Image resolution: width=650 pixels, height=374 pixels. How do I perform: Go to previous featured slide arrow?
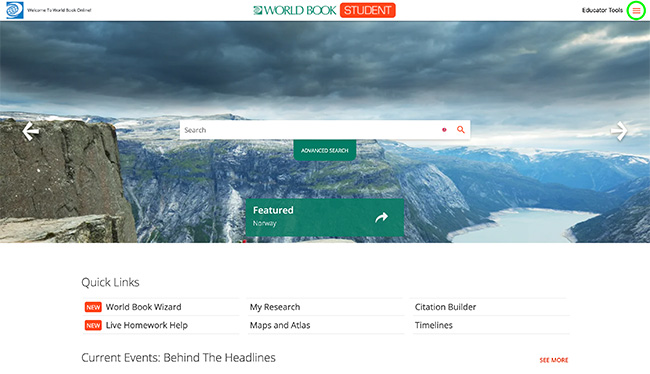30,131
